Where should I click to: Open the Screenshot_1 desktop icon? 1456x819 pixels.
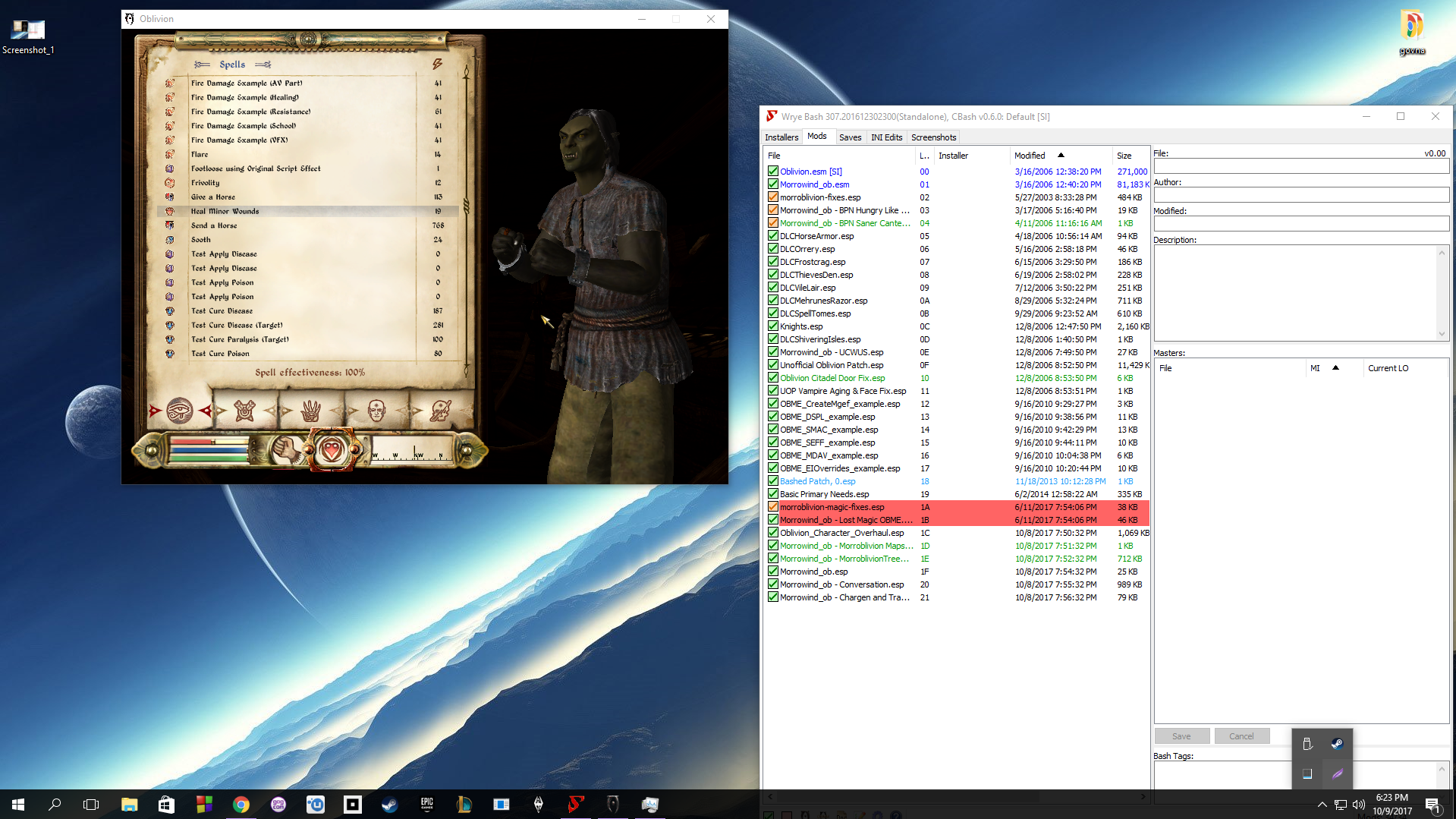click(28, 36)
